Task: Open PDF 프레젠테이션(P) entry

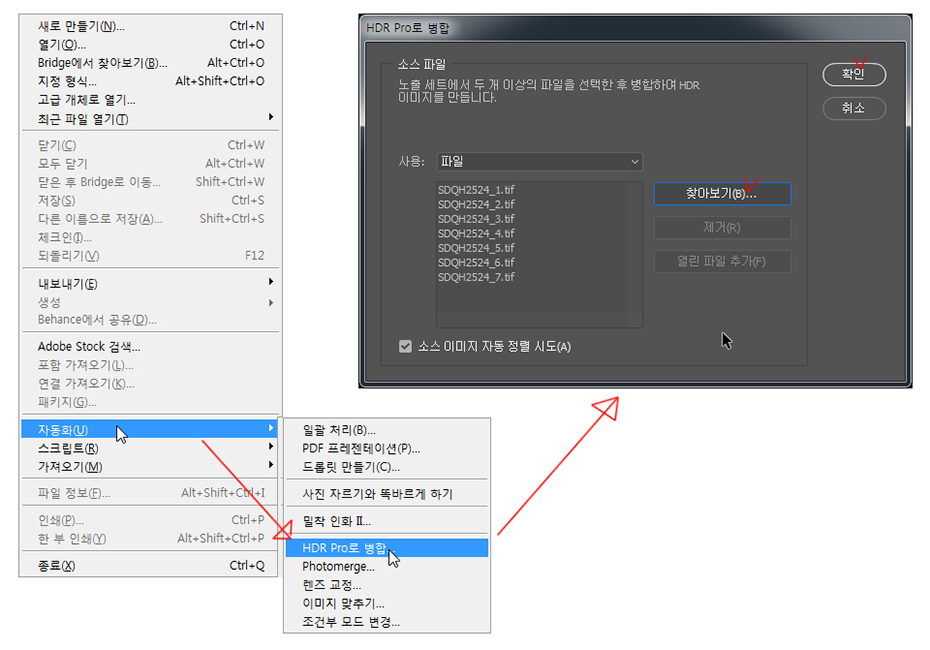Action: (x=387, y=448)
